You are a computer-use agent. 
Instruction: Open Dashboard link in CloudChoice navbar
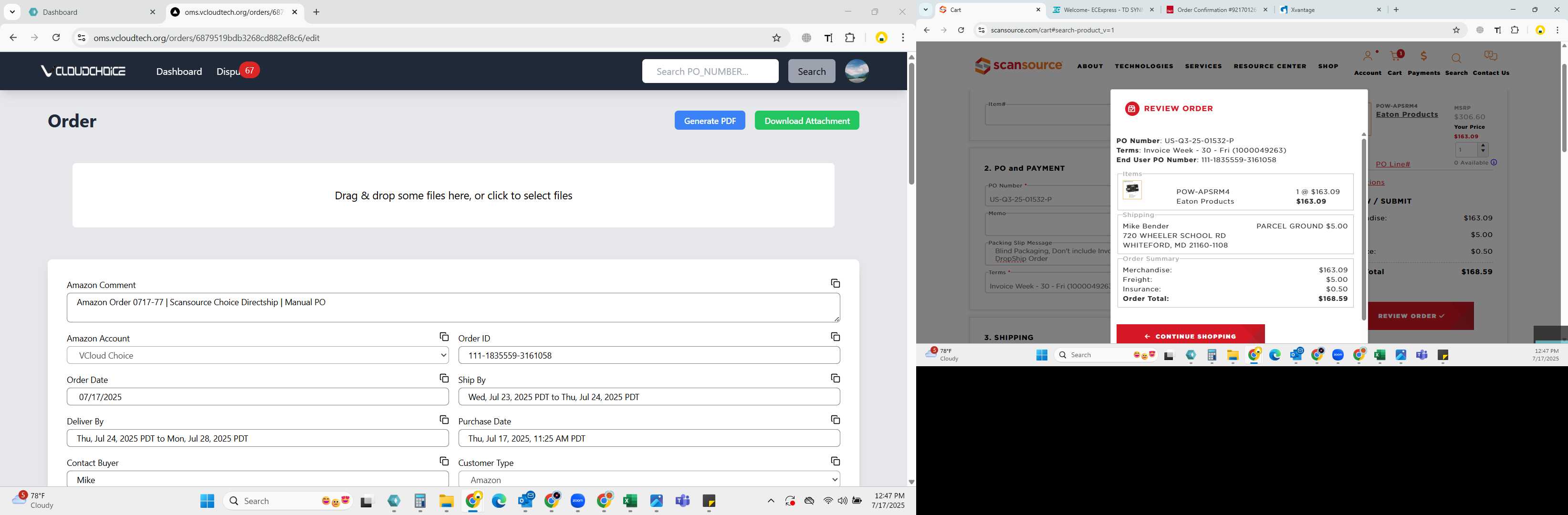pos(179,71)
